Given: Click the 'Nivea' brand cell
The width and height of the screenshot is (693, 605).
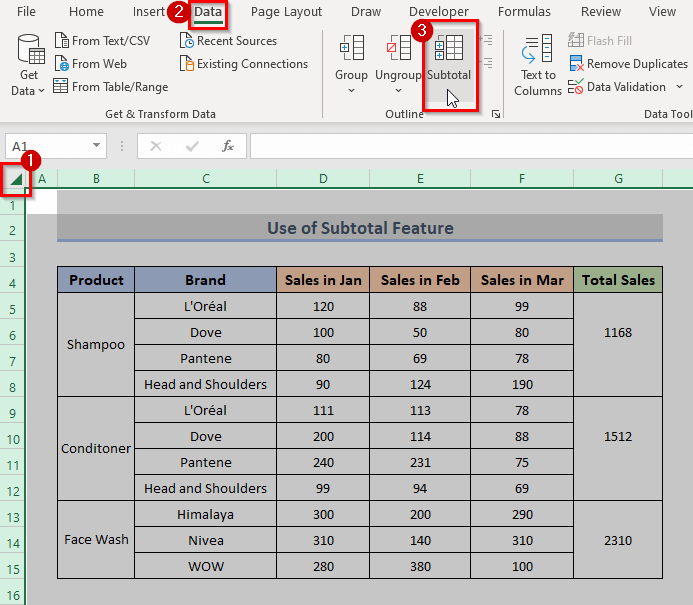Looking at the screenshot, I should pos(206,540).
